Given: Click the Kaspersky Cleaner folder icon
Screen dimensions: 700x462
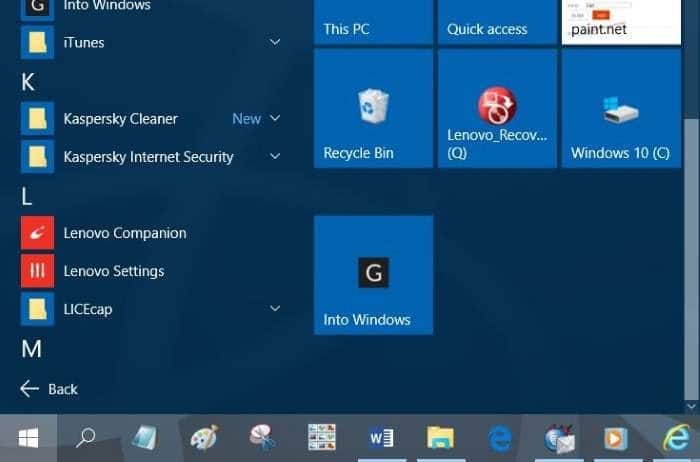Looking at the screenshot, I should tap(38, 119).
